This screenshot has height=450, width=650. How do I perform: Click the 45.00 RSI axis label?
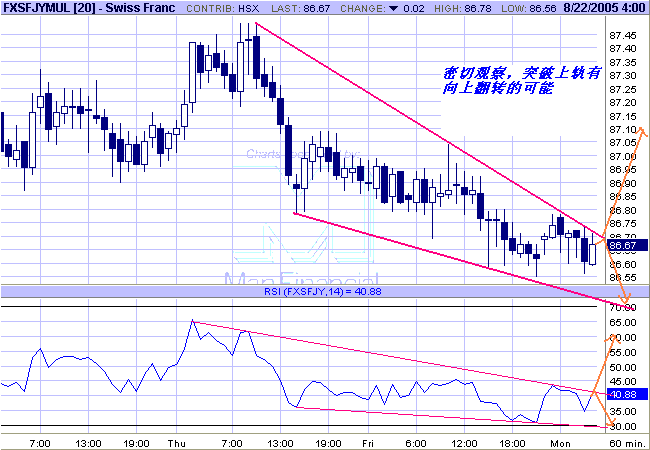623,382
